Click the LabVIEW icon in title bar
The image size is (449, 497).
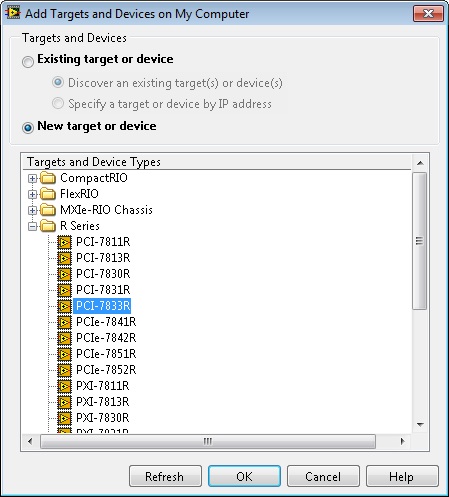[13, 13]
